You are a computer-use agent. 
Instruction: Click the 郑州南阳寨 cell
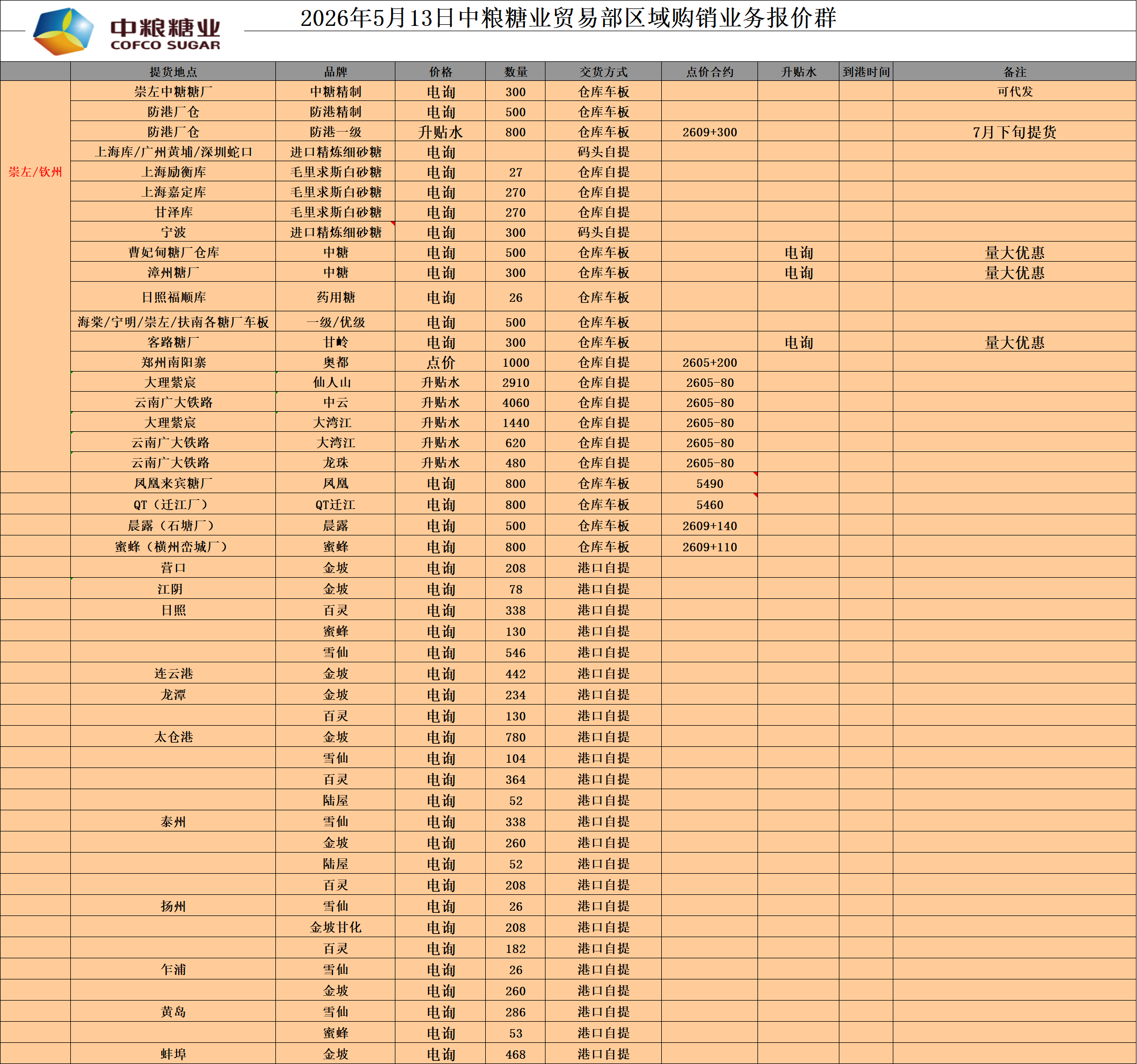coord(173,362)
